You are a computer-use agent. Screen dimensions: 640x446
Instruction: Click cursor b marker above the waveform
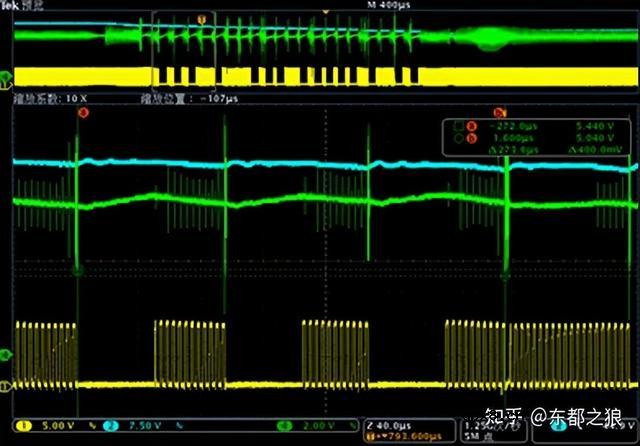500,114
